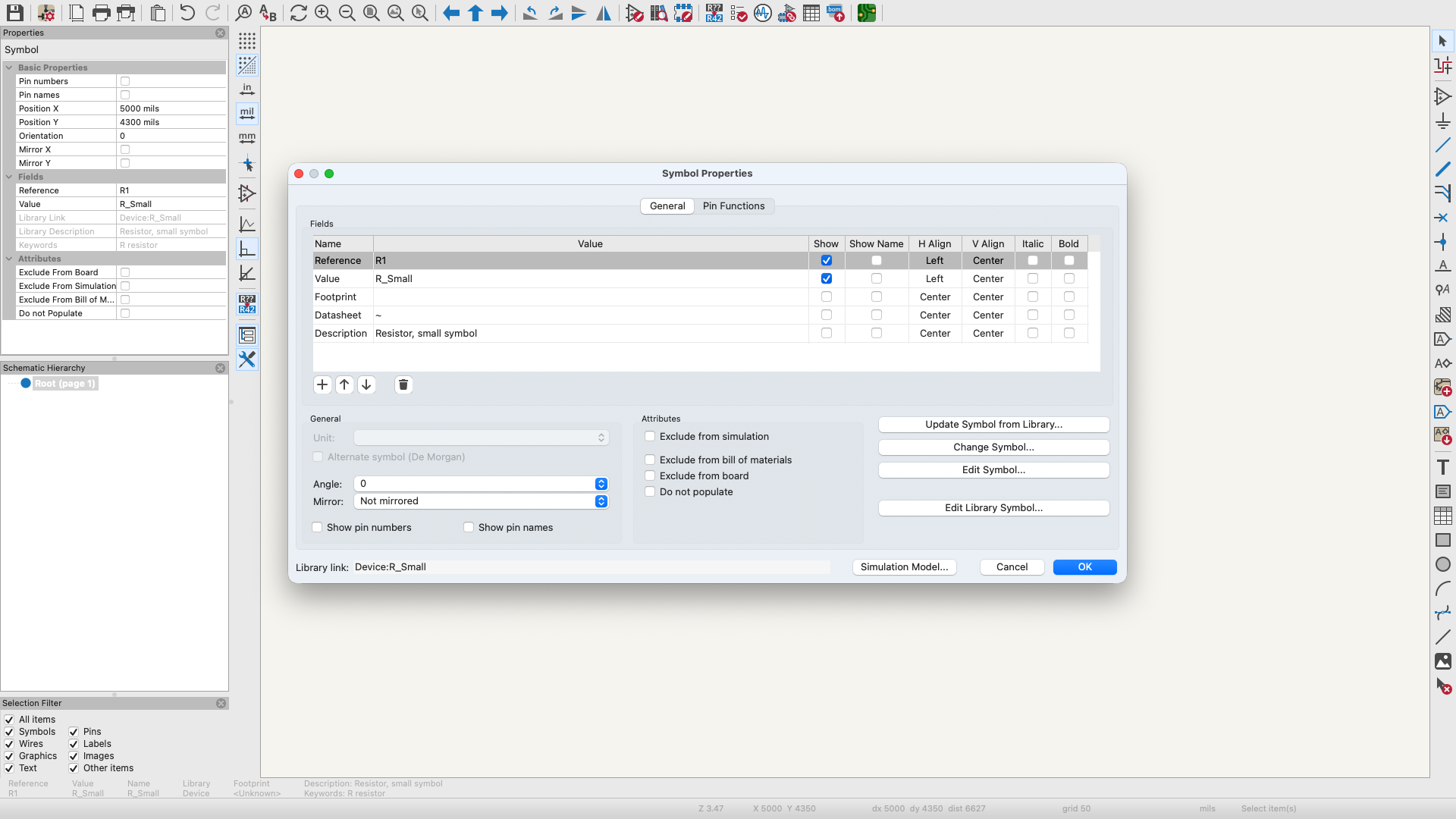
Task: Click the Zoom In magnifier icon
Action: tap(323, 13)
